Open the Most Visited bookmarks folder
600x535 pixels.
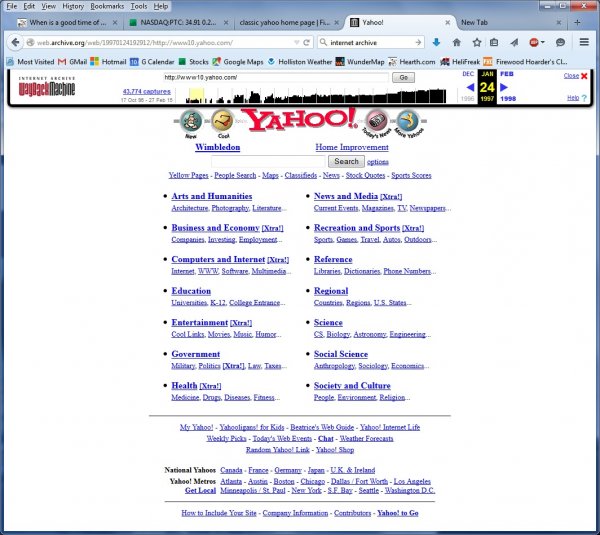pyautogui.click(x=30, y=62)
